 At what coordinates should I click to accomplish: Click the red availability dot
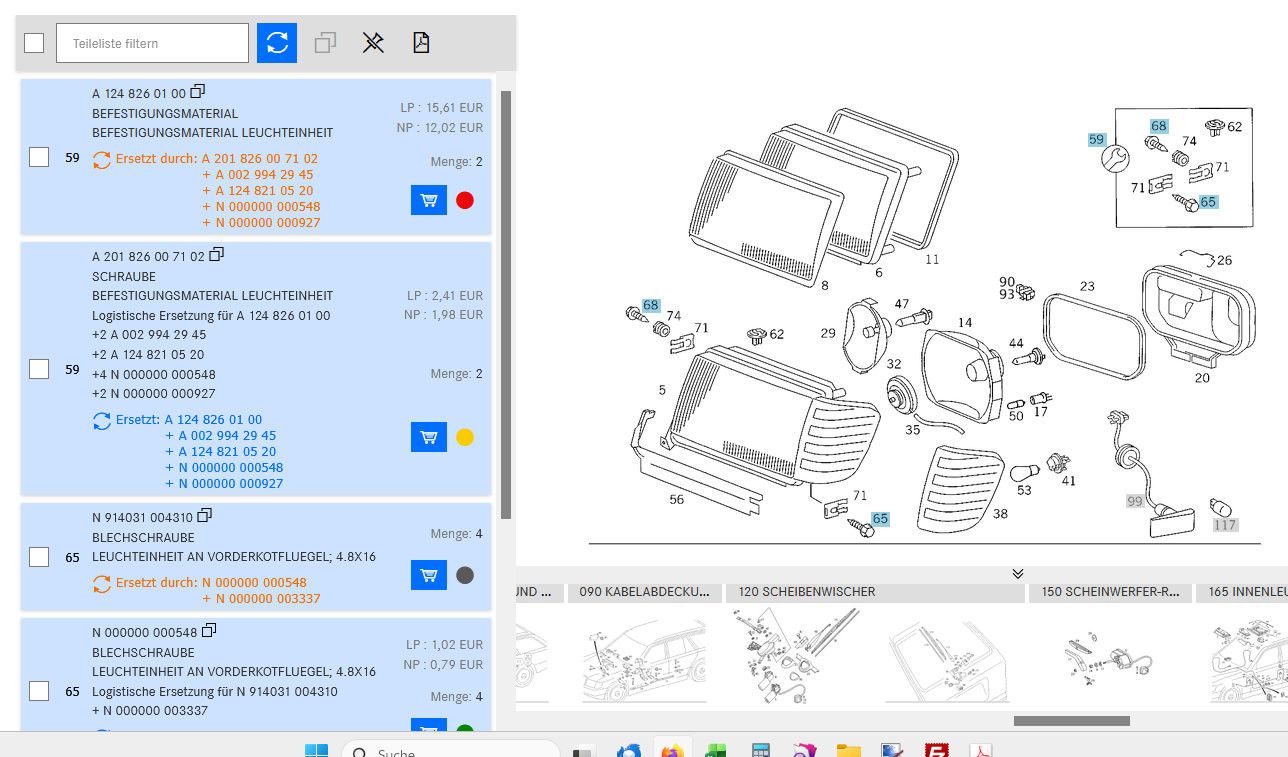pos(464,200)
